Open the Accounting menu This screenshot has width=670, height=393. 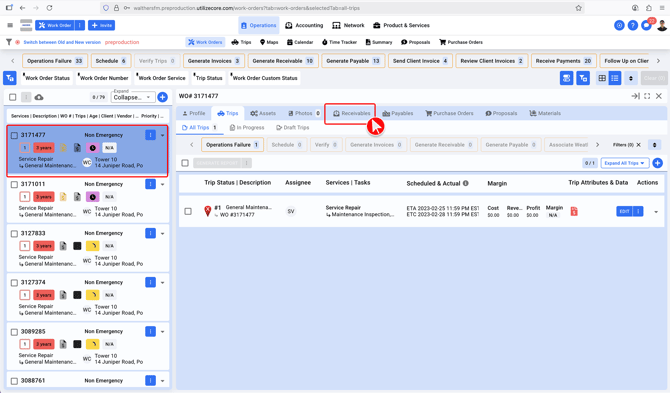point(304,25)
